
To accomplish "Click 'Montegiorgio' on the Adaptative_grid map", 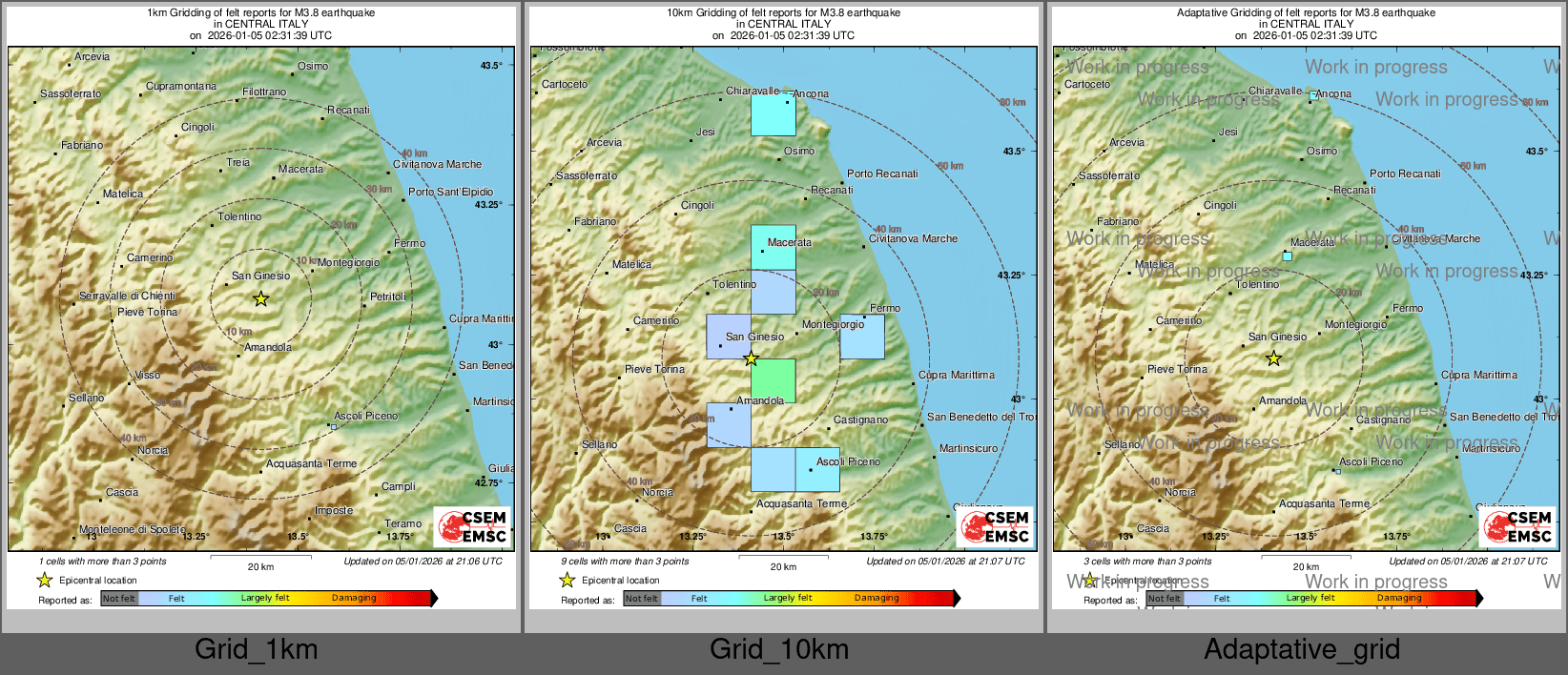I will click(1356, 324).
